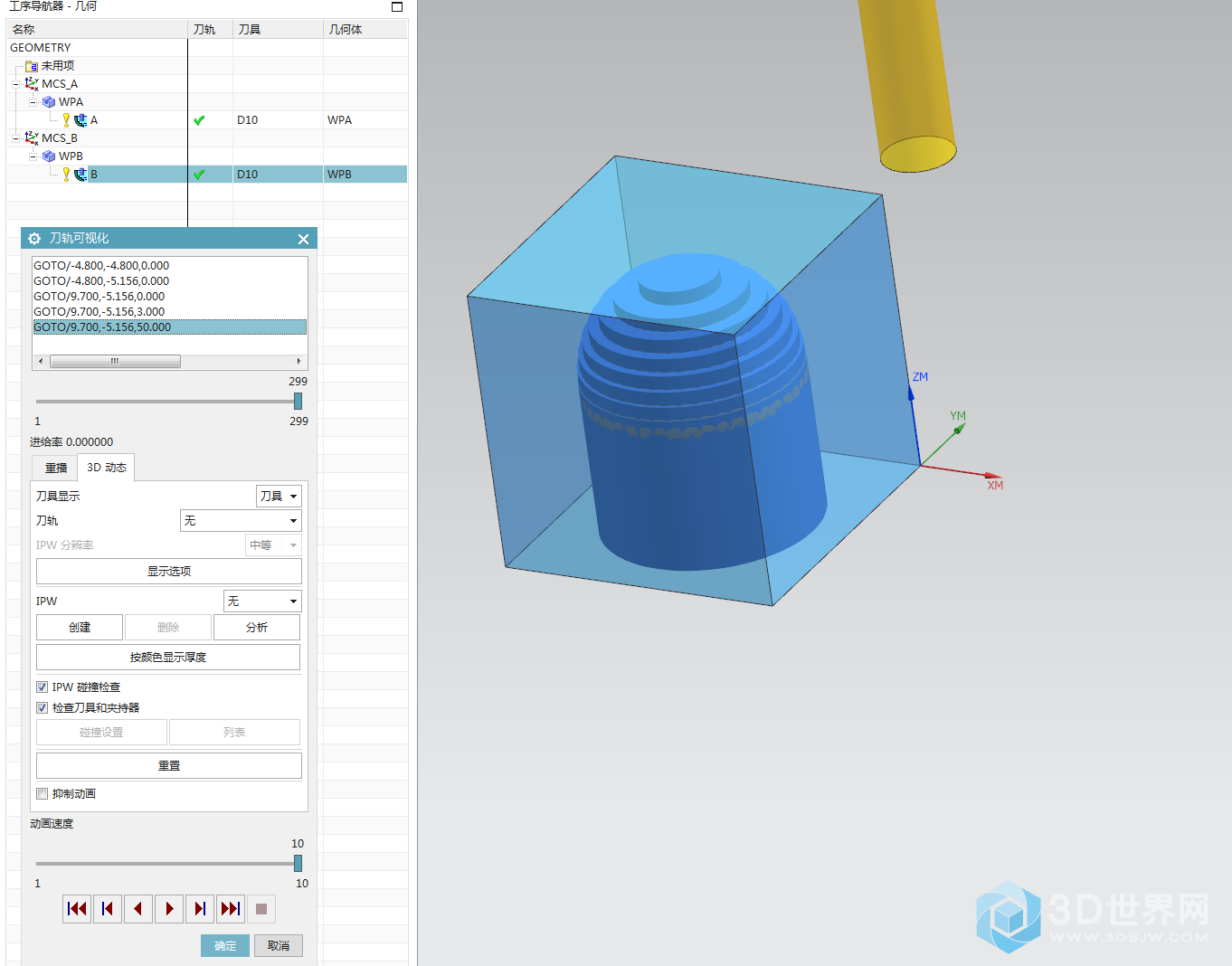Screen dimensions: 1232x966
Task: Click operation B milling icon
Action: tap(81, 175)
